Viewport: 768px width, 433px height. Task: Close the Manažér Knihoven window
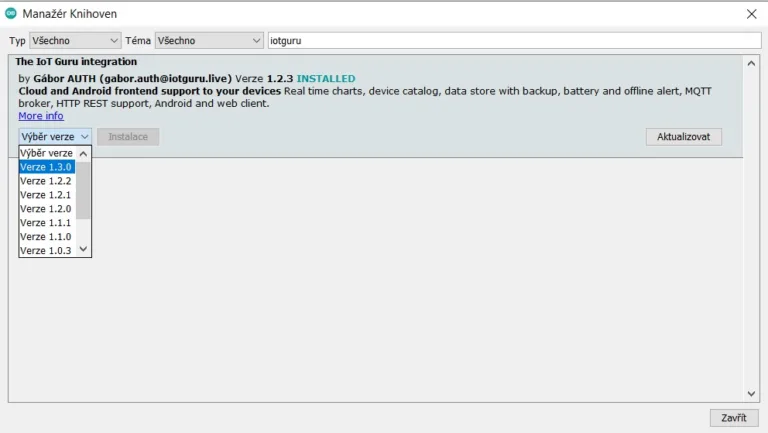[751, 14]
